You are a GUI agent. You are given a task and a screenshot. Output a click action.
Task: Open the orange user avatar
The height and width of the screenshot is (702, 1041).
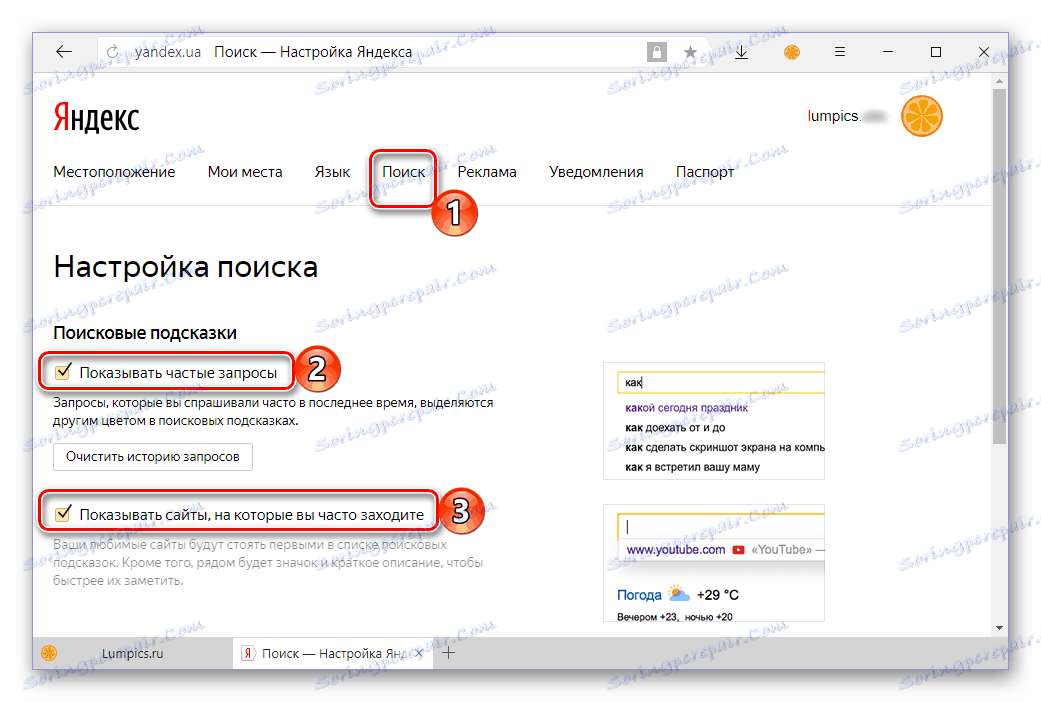coord(921,116)
